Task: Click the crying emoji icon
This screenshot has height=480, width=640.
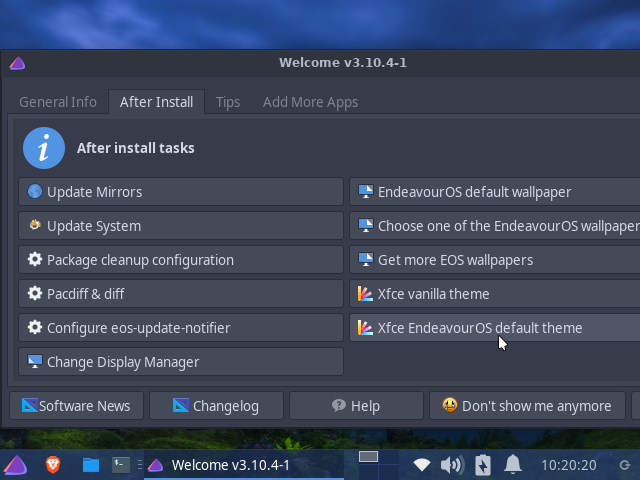Action: 450,405
